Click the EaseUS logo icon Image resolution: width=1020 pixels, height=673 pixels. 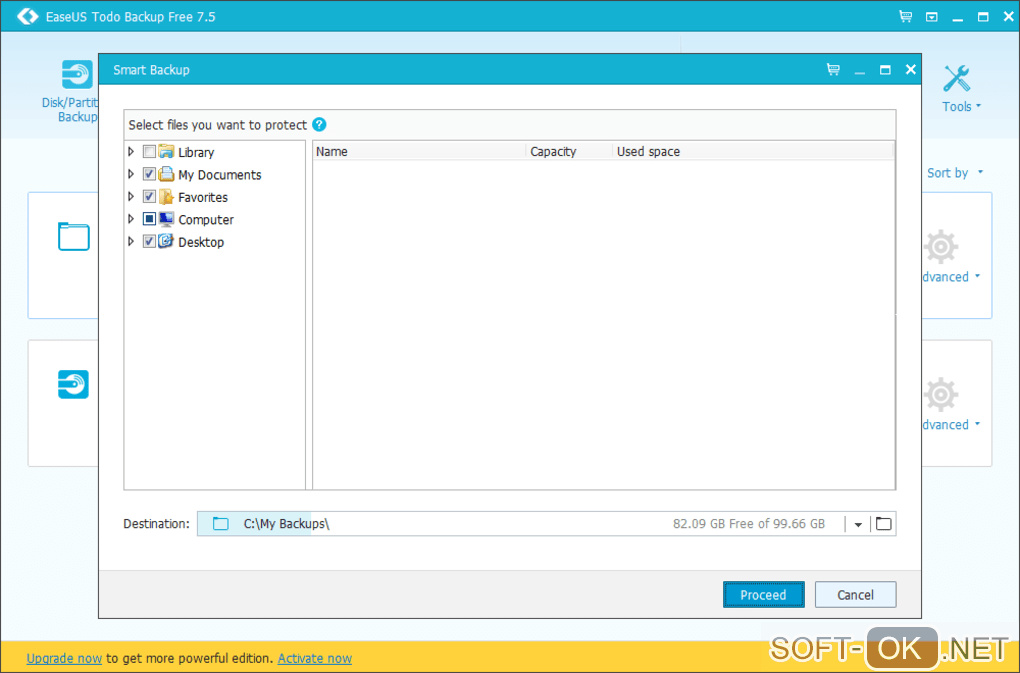27,16
